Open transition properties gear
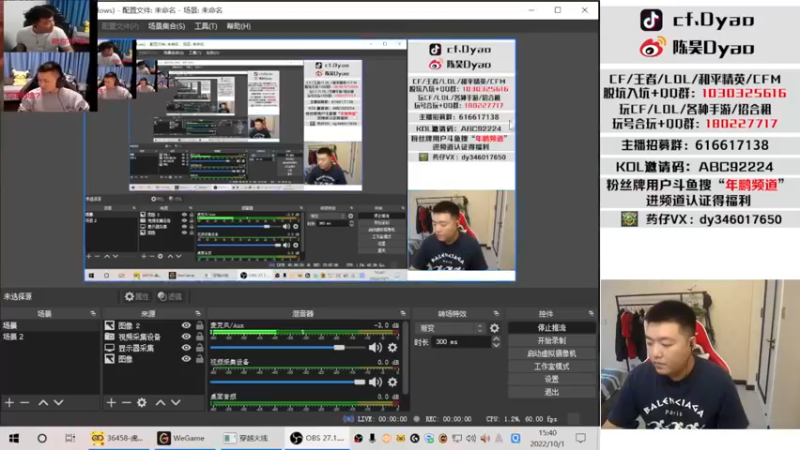Viewport: 800px width, 450px height. click(494, 328)
